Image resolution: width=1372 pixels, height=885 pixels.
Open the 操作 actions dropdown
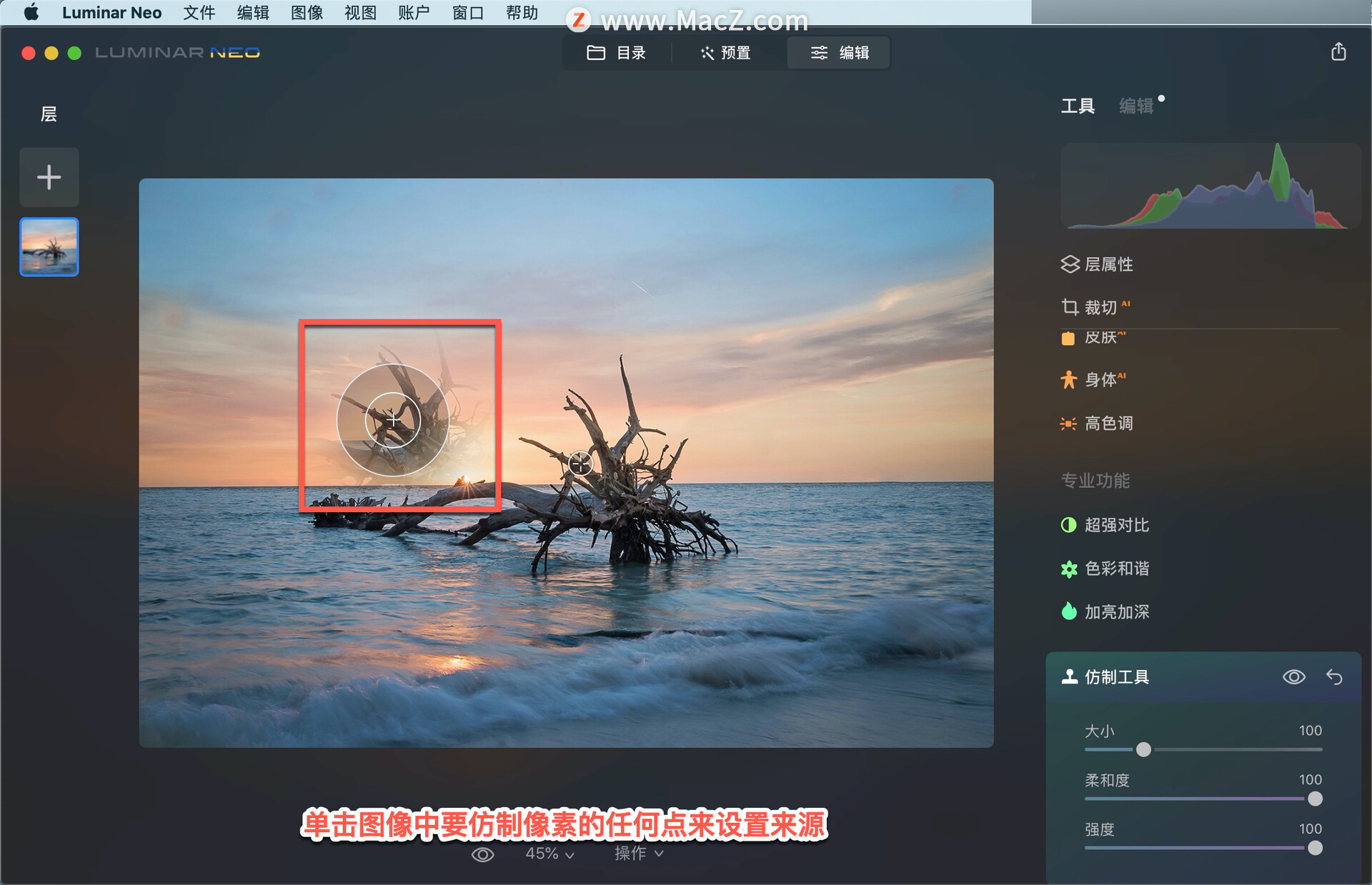tap(639, 854)
